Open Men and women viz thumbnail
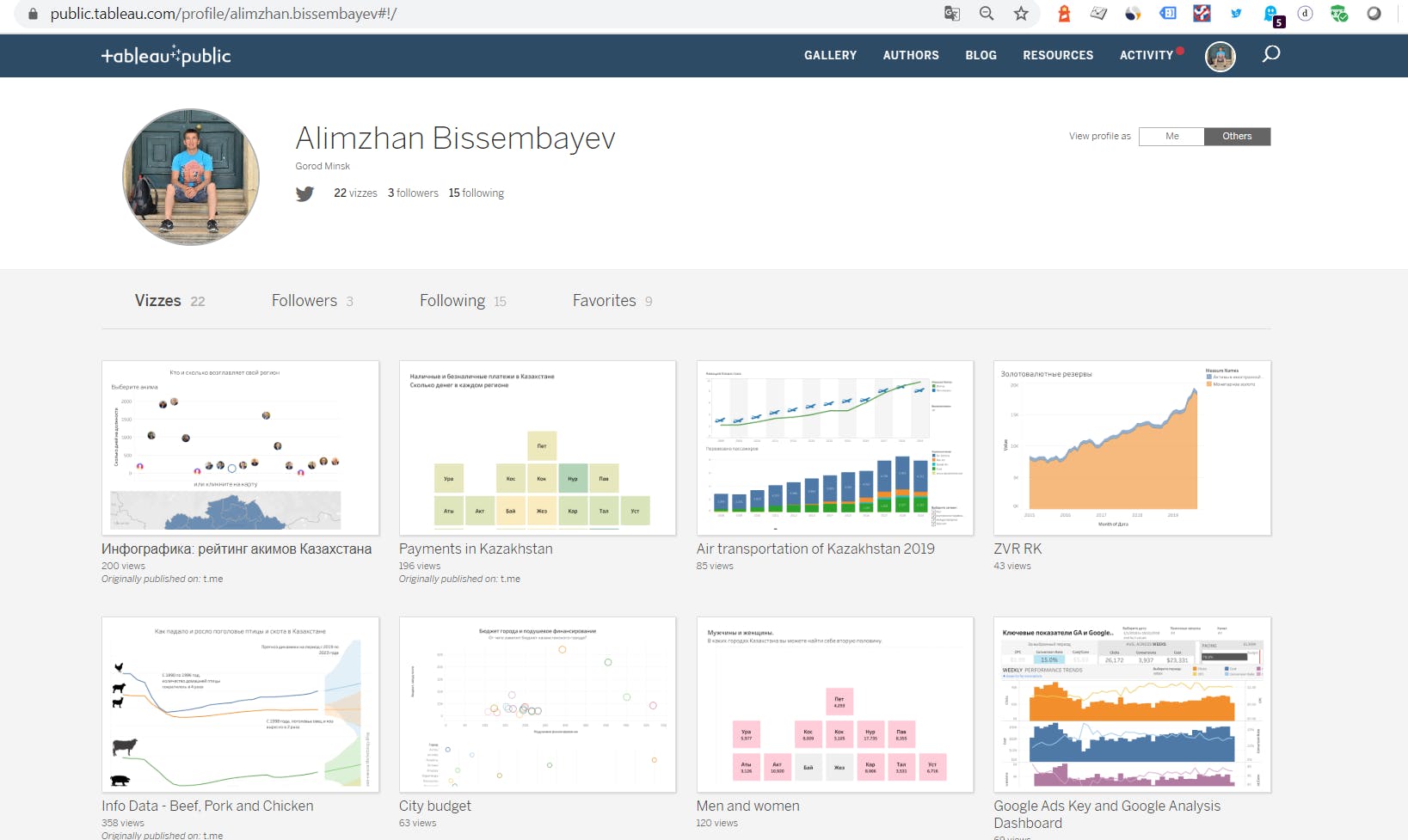Viewport: 1408px width, 840px height. [x=834, y=704]
